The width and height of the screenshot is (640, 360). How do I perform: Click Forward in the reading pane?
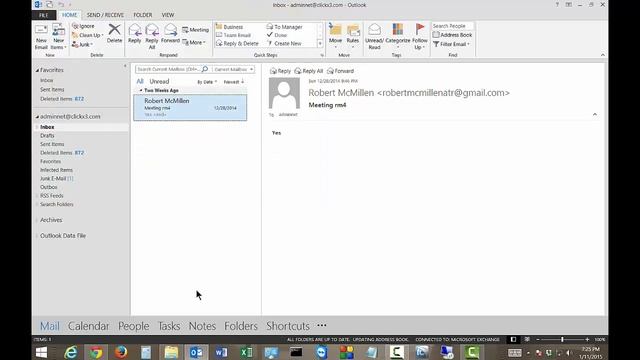pos(340,71)
